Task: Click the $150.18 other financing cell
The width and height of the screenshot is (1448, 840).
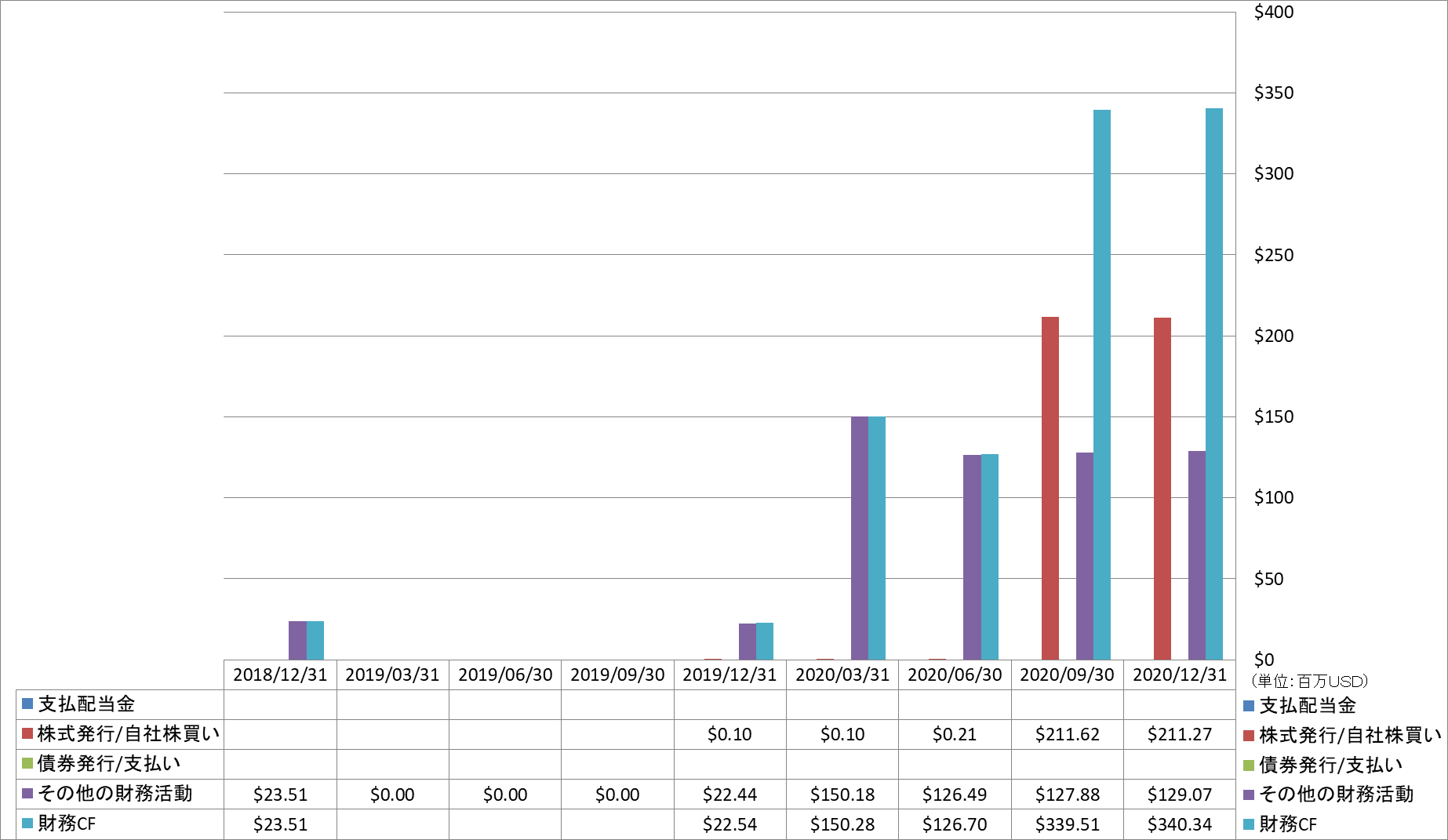Action: (842, 795)
